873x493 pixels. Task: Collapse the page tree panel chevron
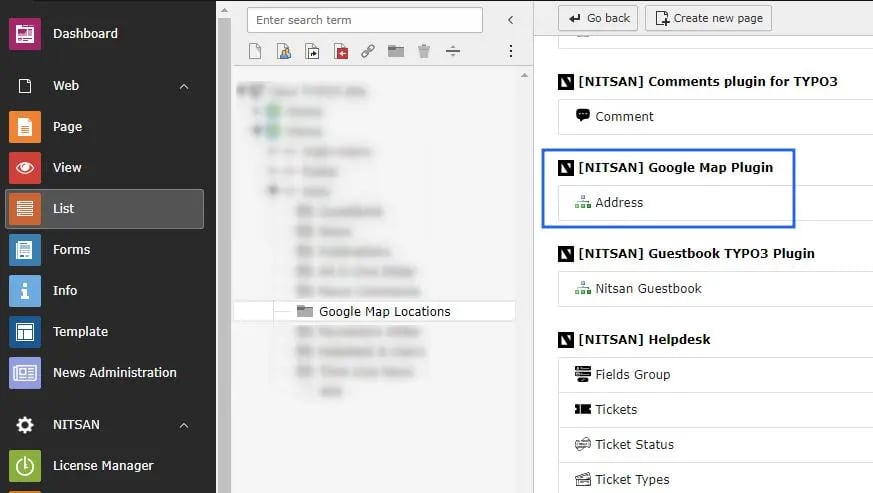pos(511,20)
